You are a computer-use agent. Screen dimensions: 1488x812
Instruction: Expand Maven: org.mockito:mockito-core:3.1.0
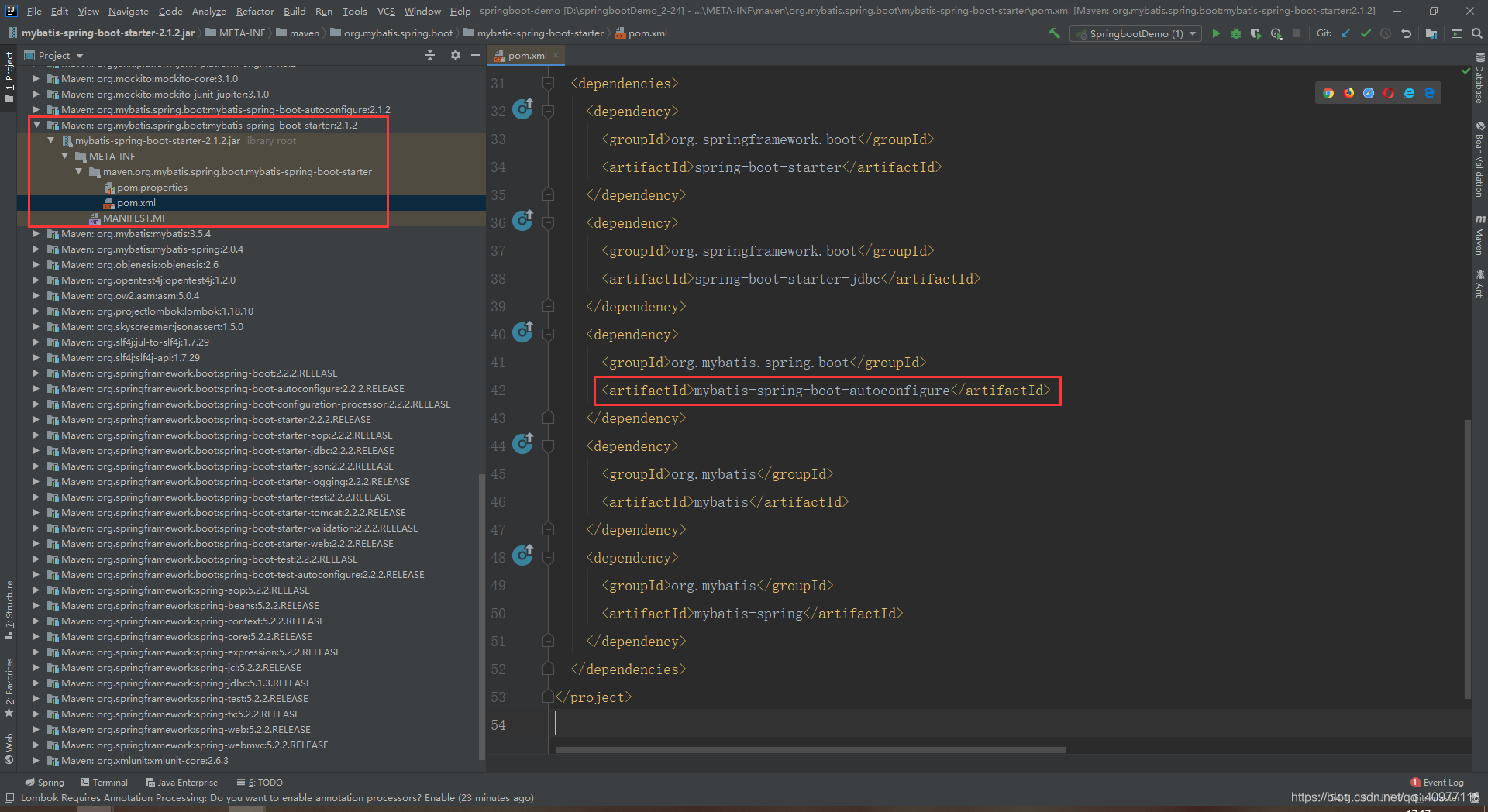(36, 78)
